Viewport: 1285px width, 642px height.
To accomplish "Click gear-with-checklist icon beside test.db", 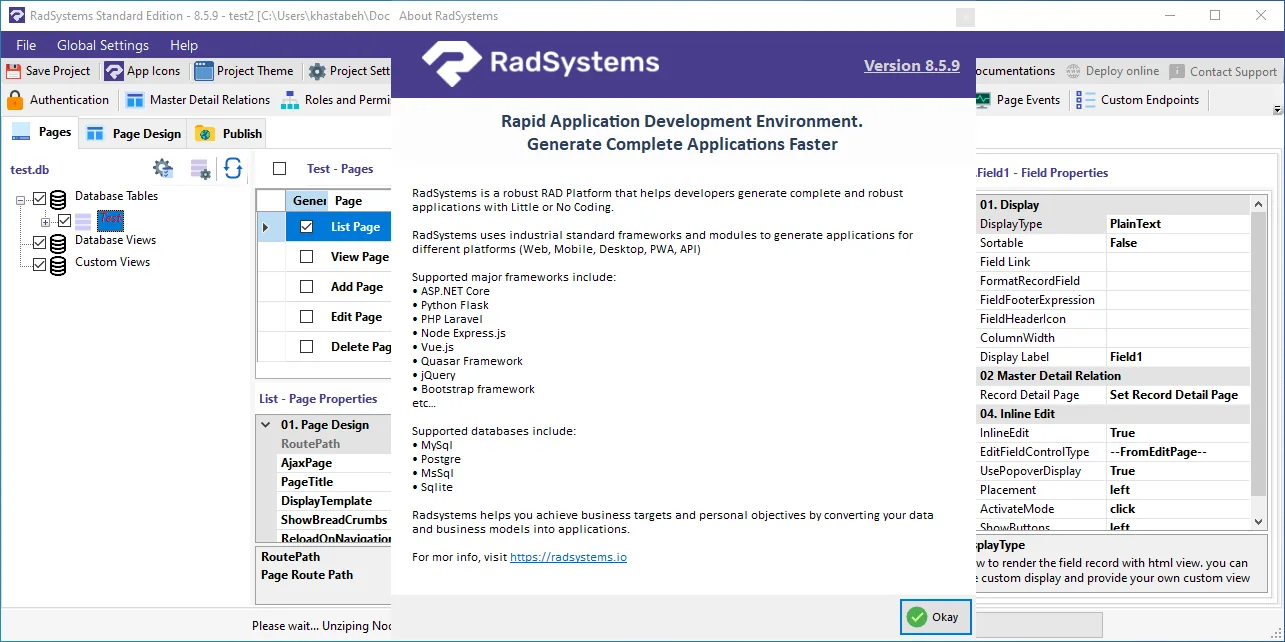I will pos(163,168).
